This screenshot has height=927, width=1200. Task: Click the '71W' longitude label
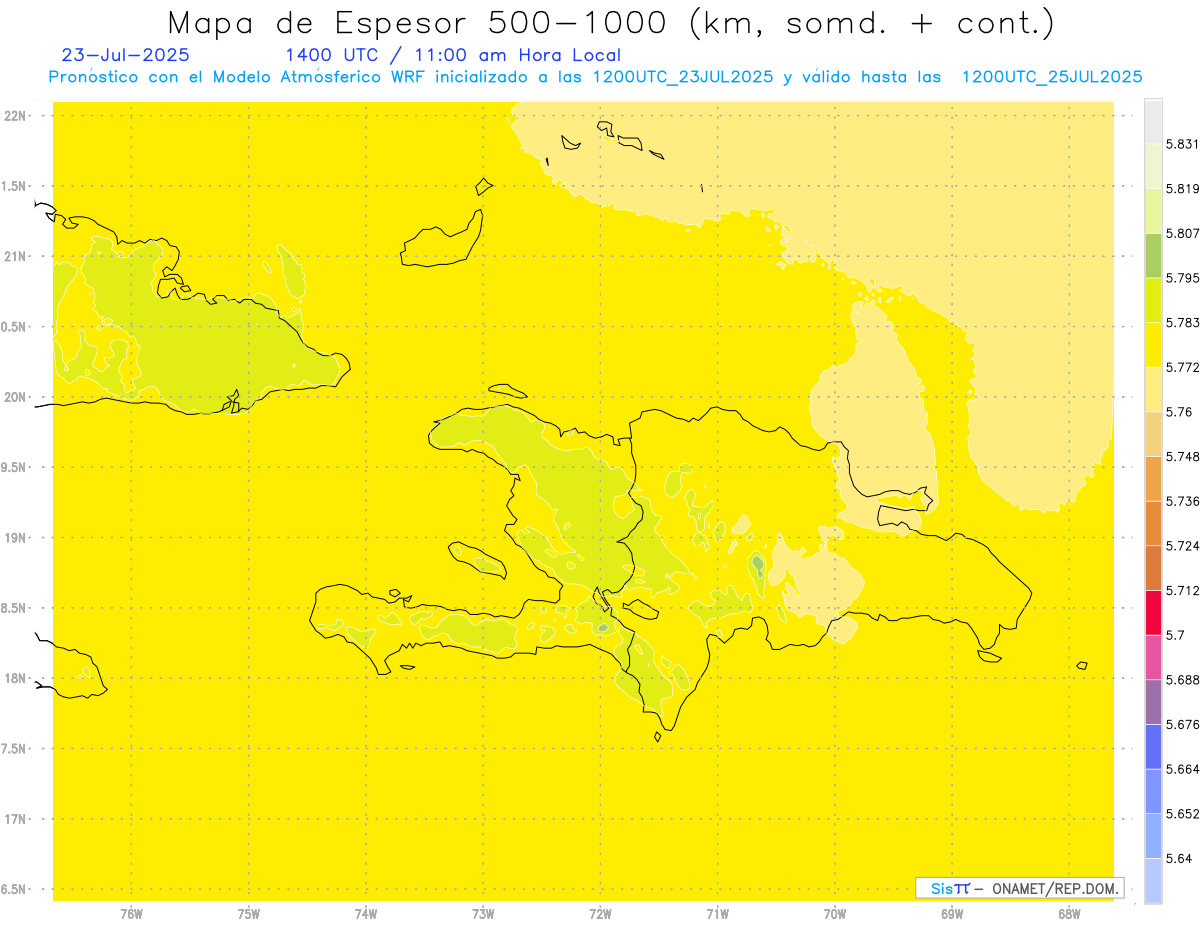coord(717,914)
